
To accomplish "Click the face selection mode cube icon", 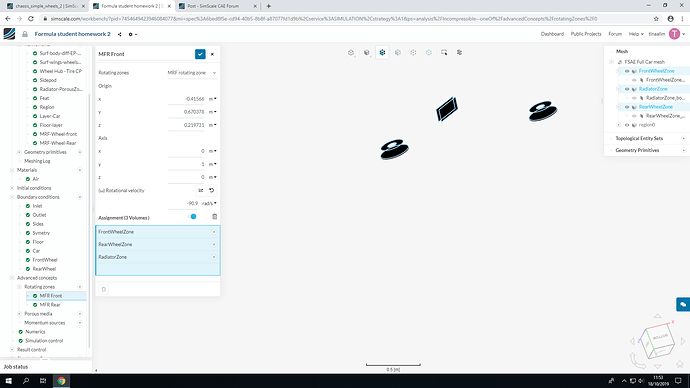I will coord(398,52).
